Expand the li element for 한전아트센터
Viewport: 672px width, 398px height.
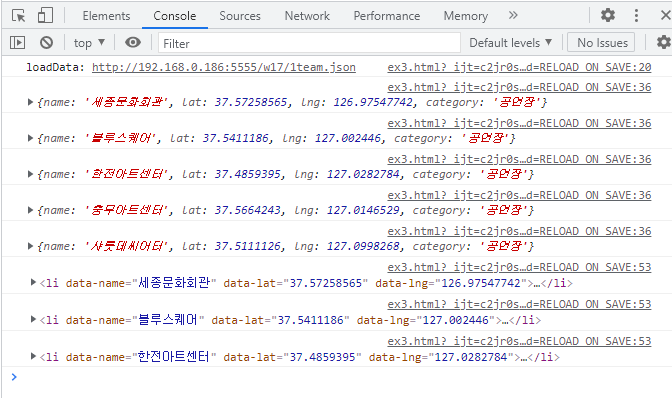coord(33,356)
